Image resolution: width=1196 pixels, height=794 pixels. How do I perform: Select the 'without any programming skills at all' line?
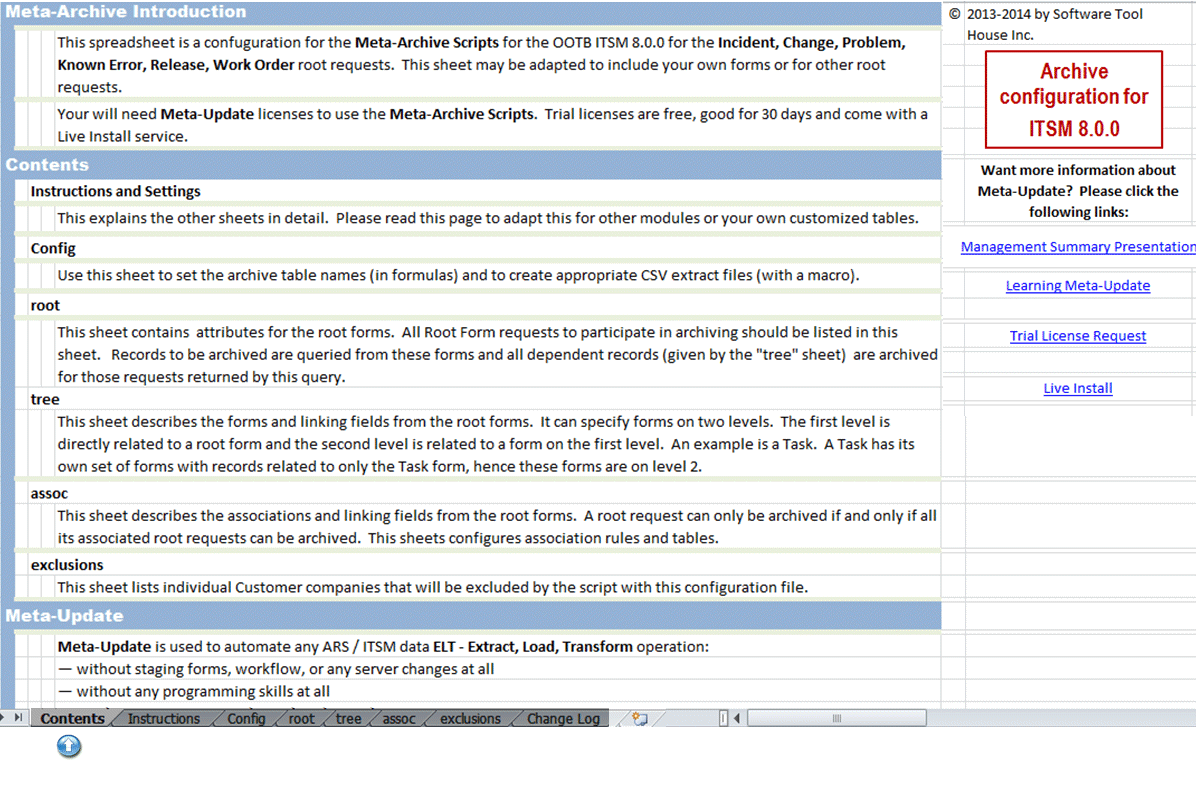194,691
